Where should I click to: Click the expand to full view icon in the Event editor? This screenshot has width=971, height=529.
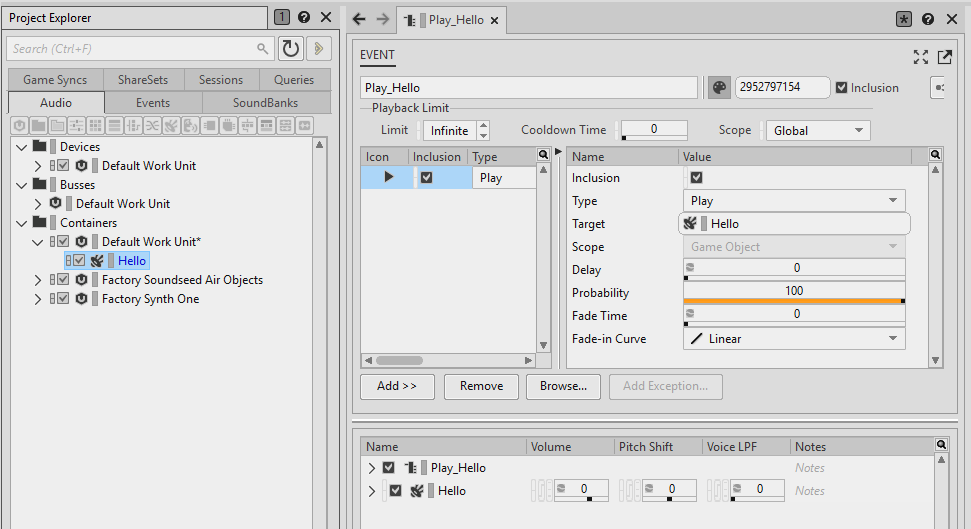[921, 57]
